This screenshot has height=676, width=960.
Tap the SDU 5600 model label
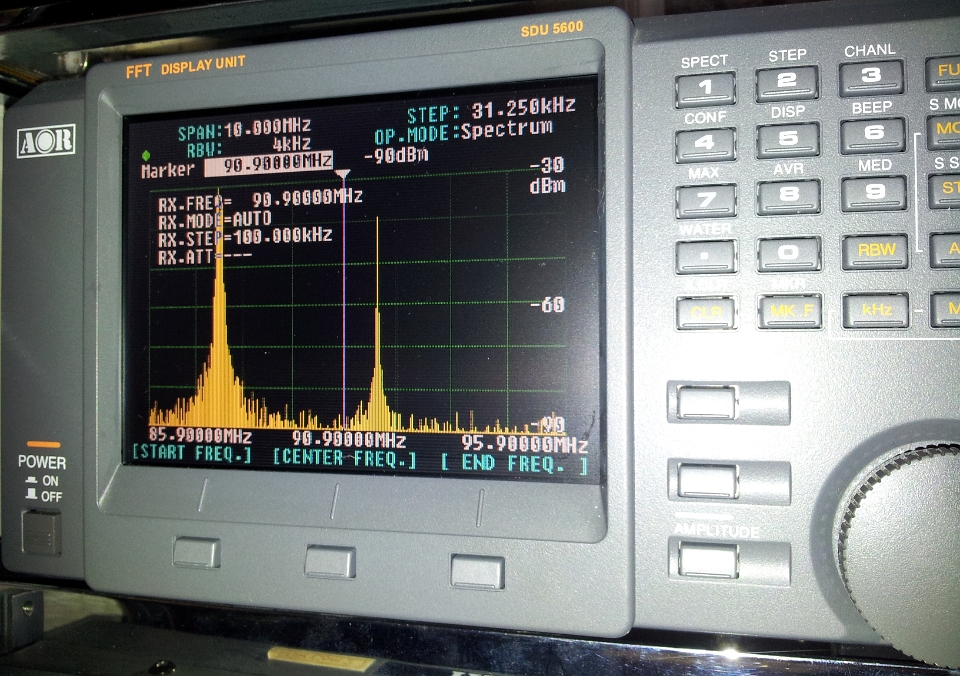[552, 28]
